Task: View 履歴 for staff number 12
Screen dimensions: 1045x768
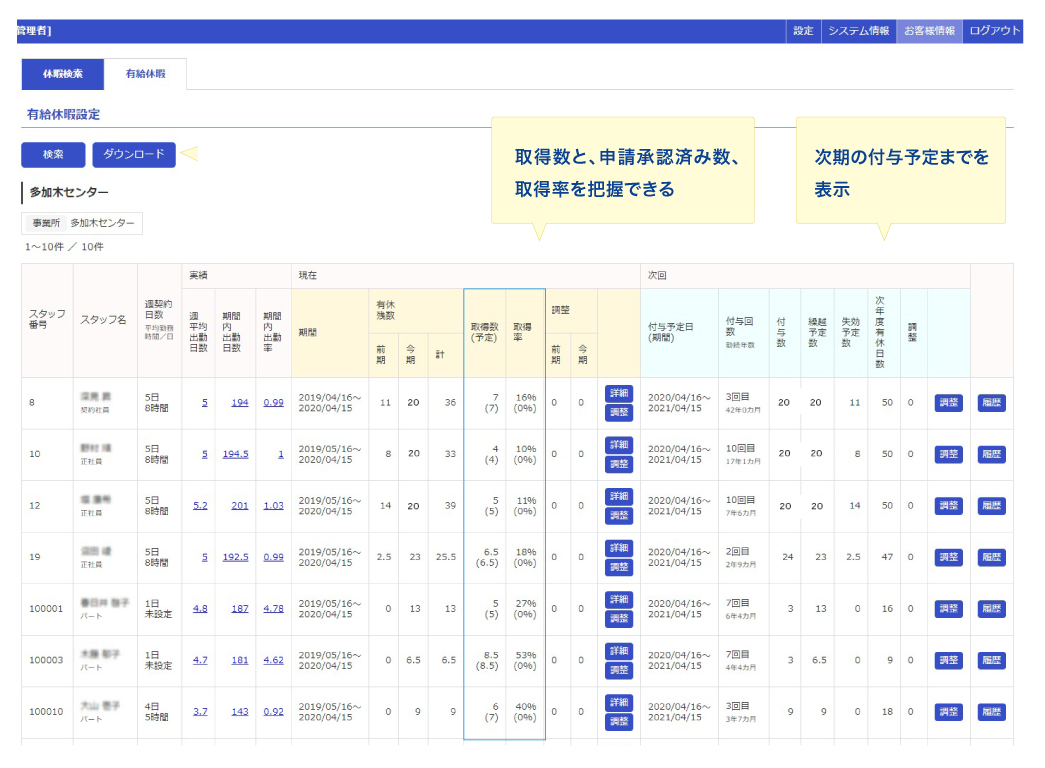Action: [992, 505]
